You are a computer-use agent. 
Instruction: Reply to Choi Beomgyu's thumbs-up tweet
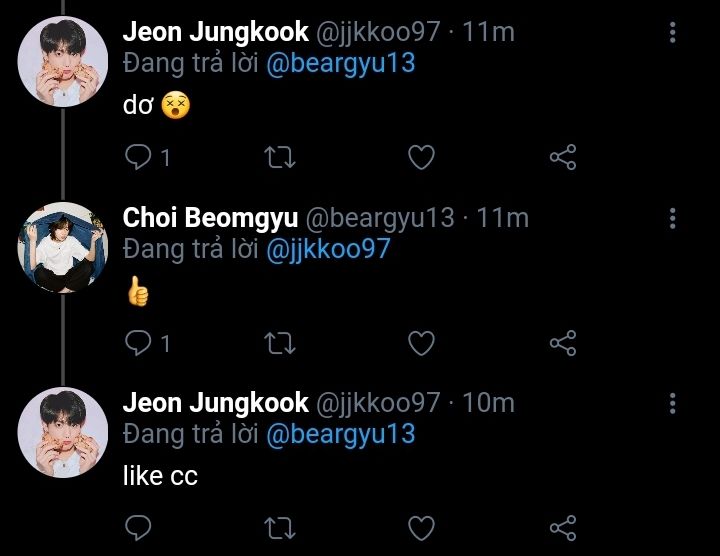(x=138, y=343)
